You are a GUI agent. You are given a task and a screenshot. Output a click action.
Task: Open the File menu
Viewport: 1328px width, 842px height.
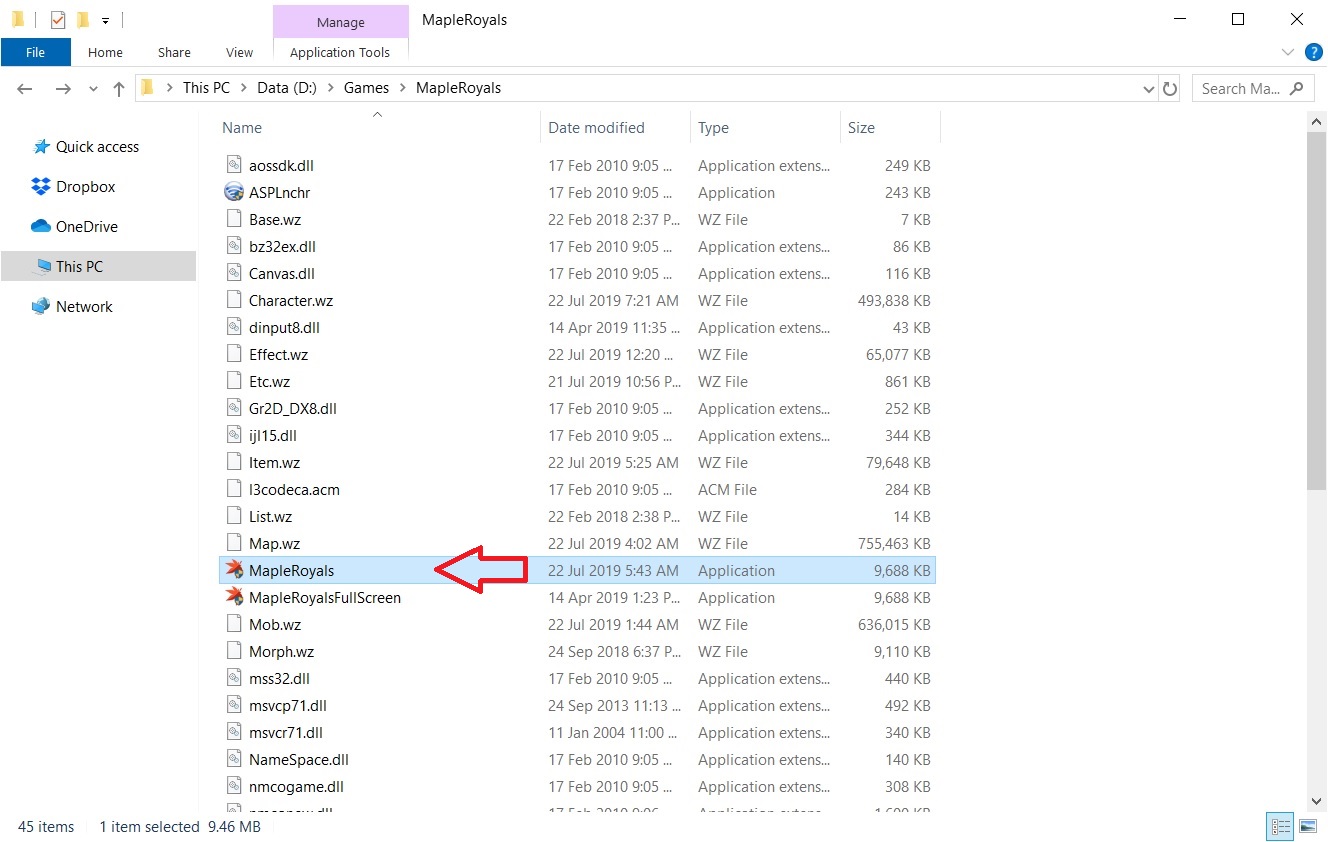(x=35, y=52)
